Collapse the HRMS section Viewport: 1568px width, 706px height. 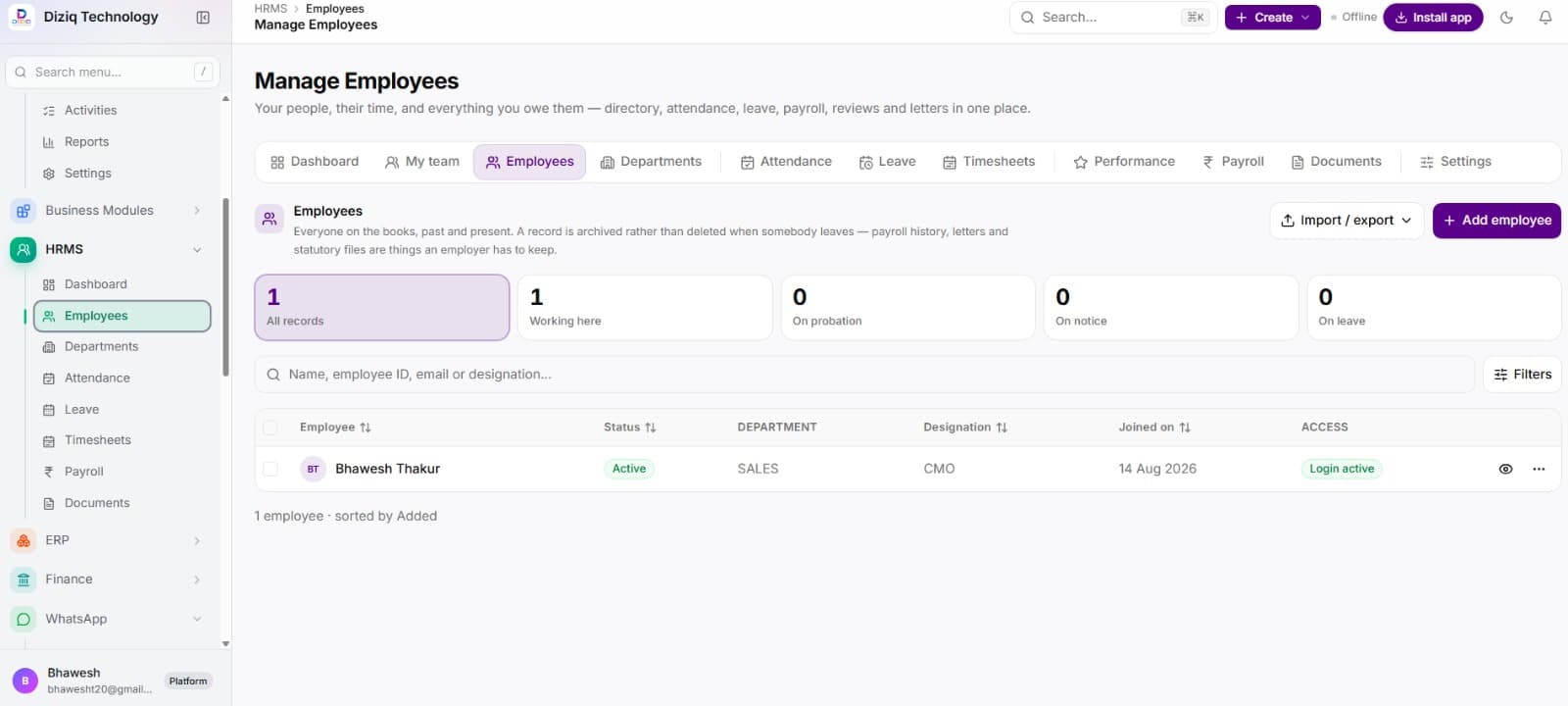point(197,250)
